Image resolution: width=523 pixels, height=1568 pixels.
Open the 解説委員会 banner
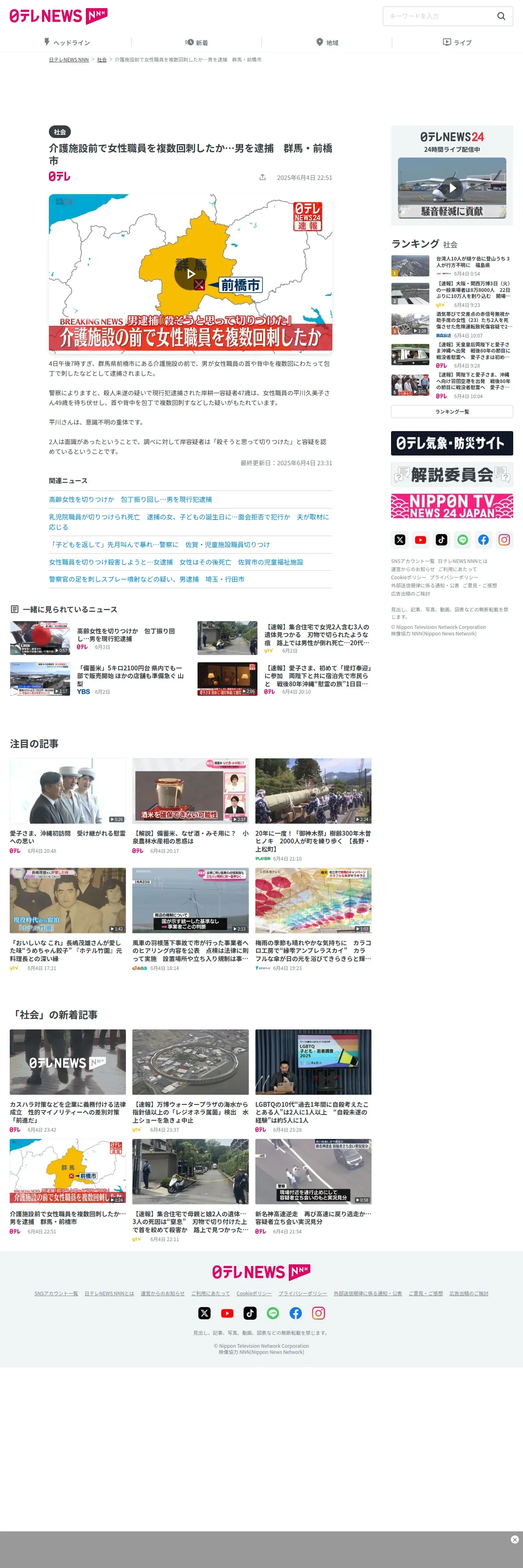click(452, 475)
